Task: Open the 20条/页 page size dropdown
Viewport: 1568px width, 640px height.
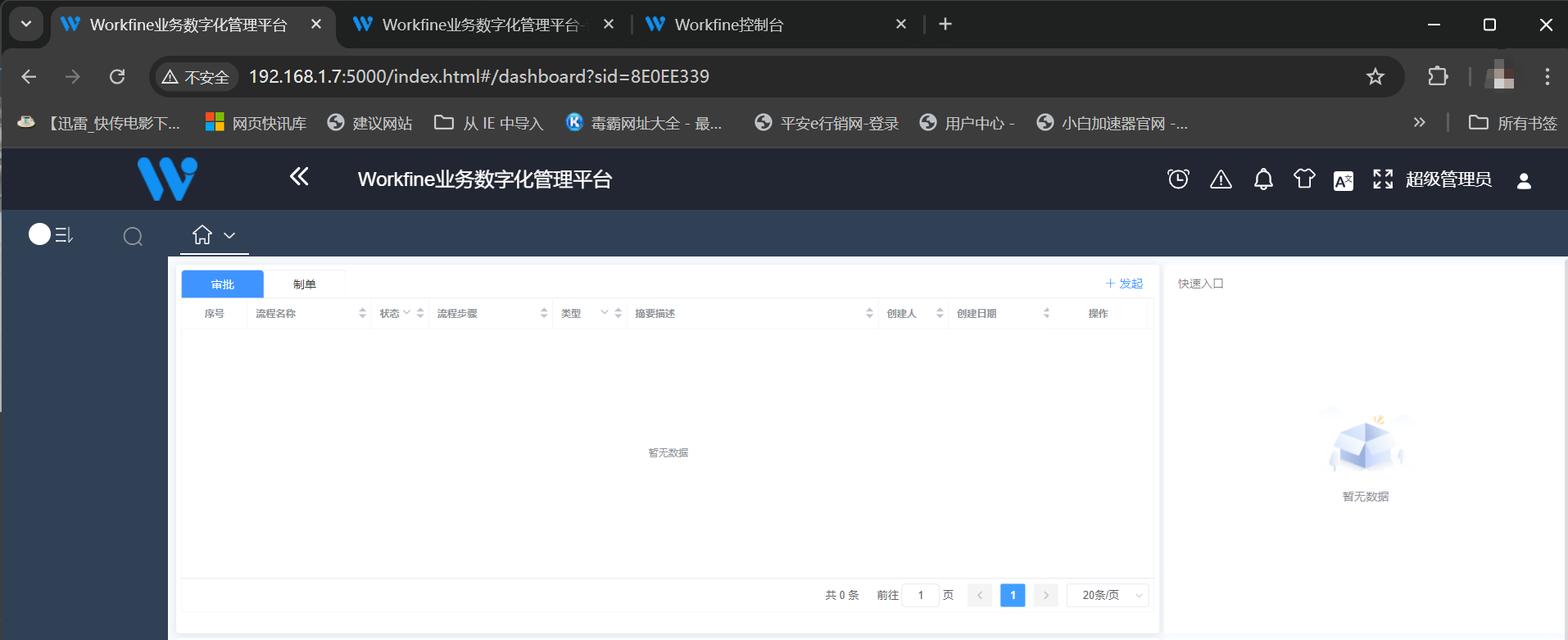Action: point(1108,595)
